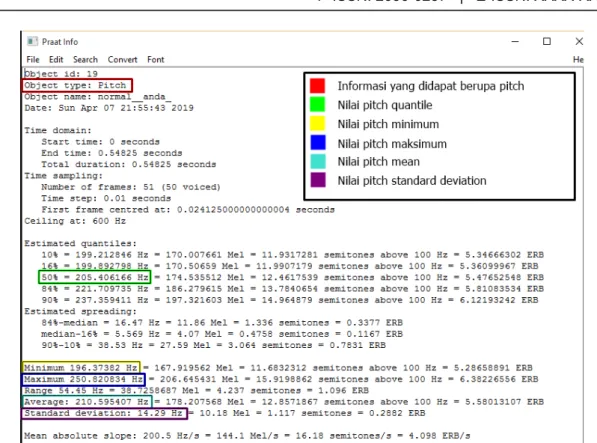Image resolution: width=597 pixels, height=443 pixels.
Task: Open the Edit menu
Action: [x=56, y=60]
